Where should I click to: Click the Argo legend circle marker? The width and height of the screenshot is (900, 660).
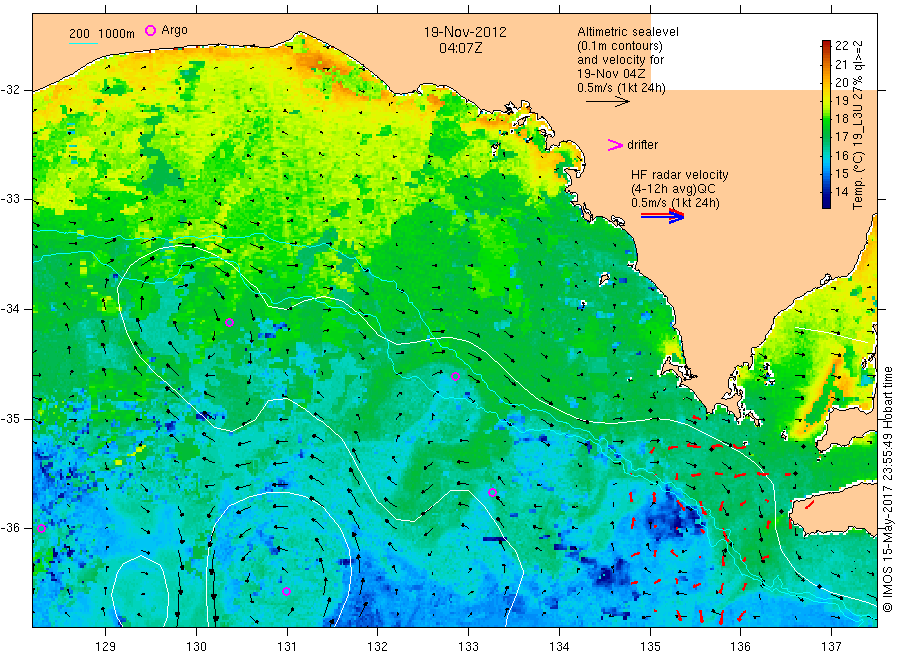tap(150, 30)
